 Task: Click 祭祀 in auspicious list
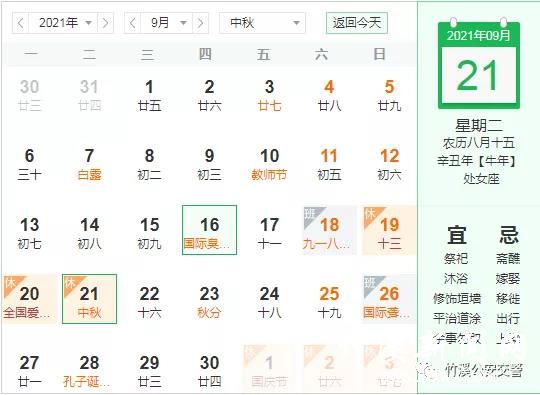click(456, 258)
